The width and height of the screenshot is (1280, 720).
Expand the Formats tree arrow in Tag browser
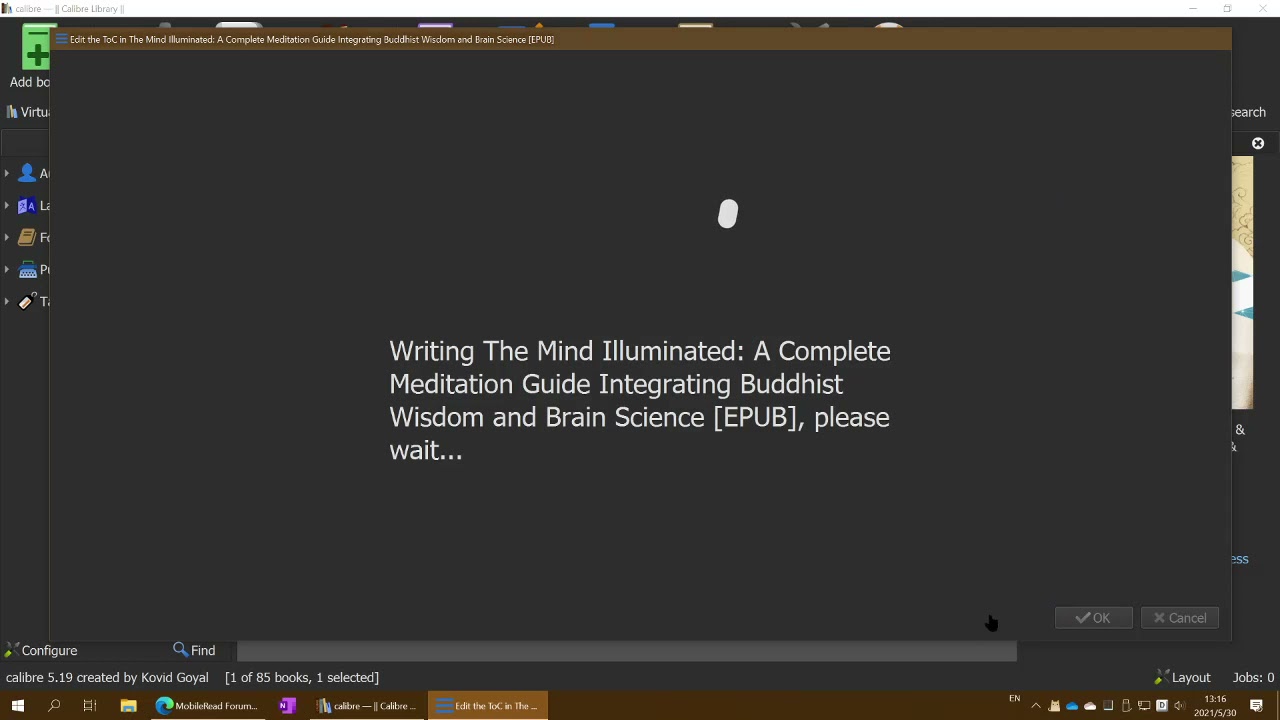click(x=7, y=237)
